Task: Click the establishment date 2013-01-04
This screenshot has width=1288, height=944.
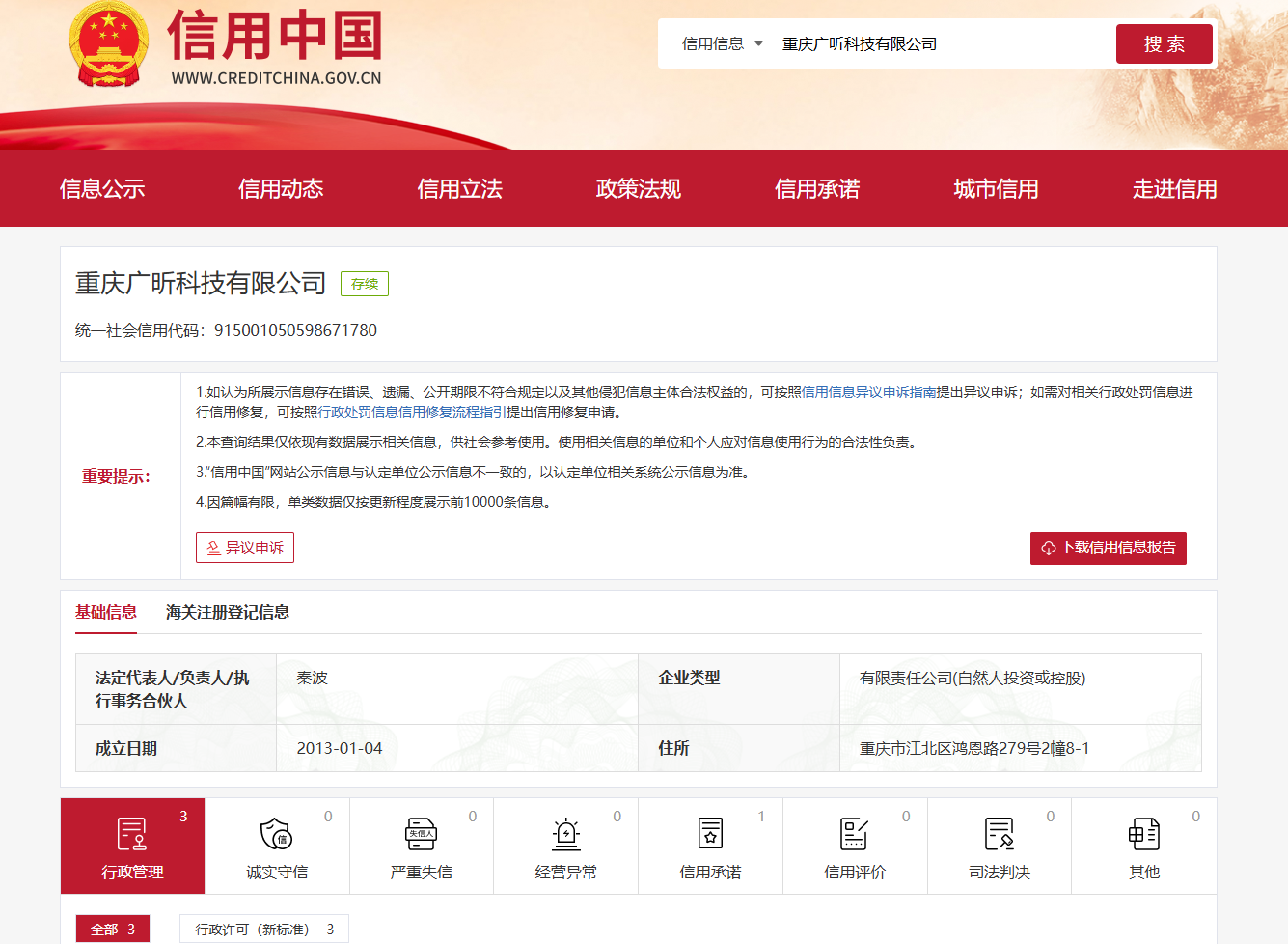Action: coord(340,749)
